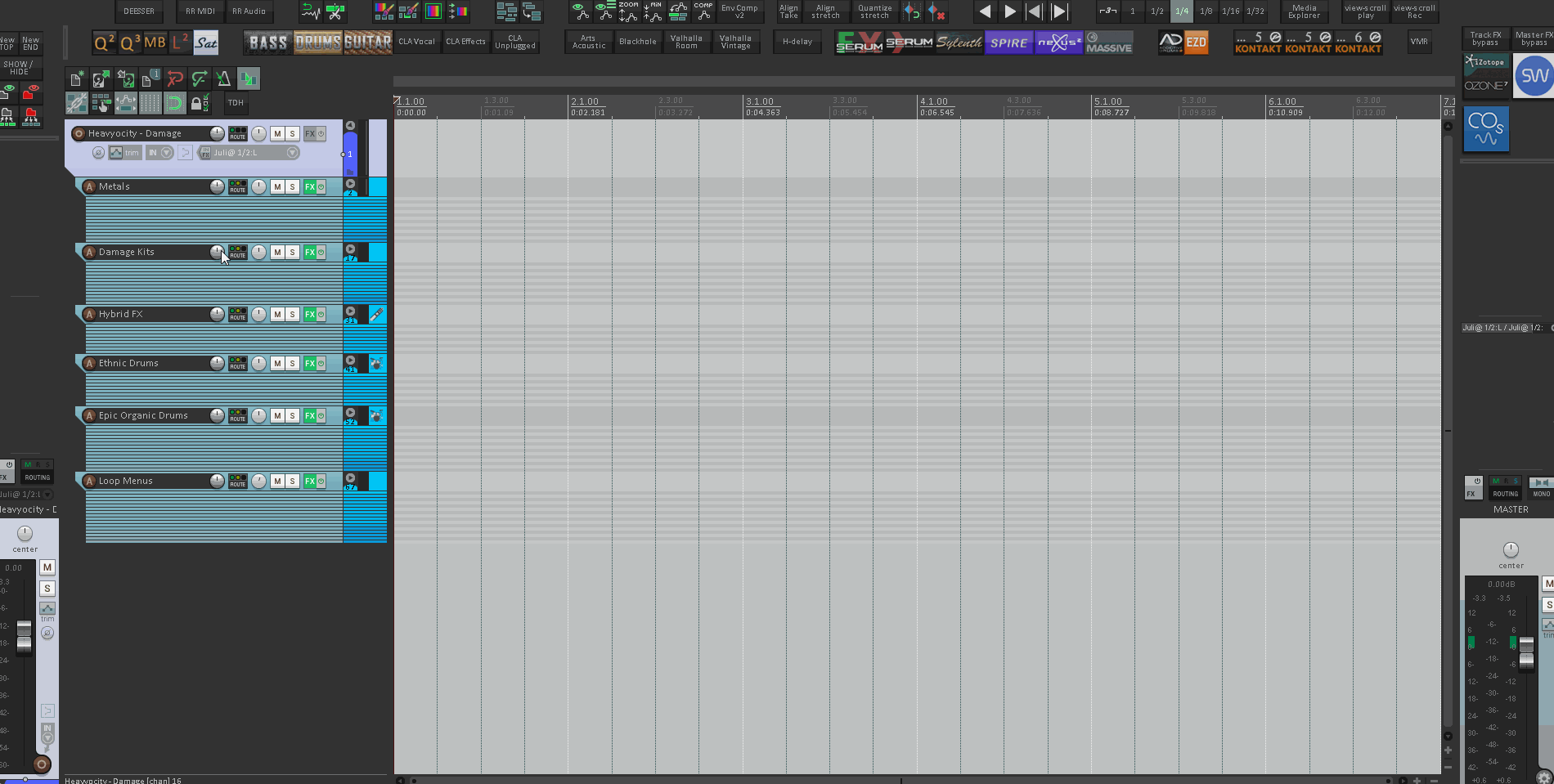
Task: Toggle the metronome
Action: coord(224,78)
